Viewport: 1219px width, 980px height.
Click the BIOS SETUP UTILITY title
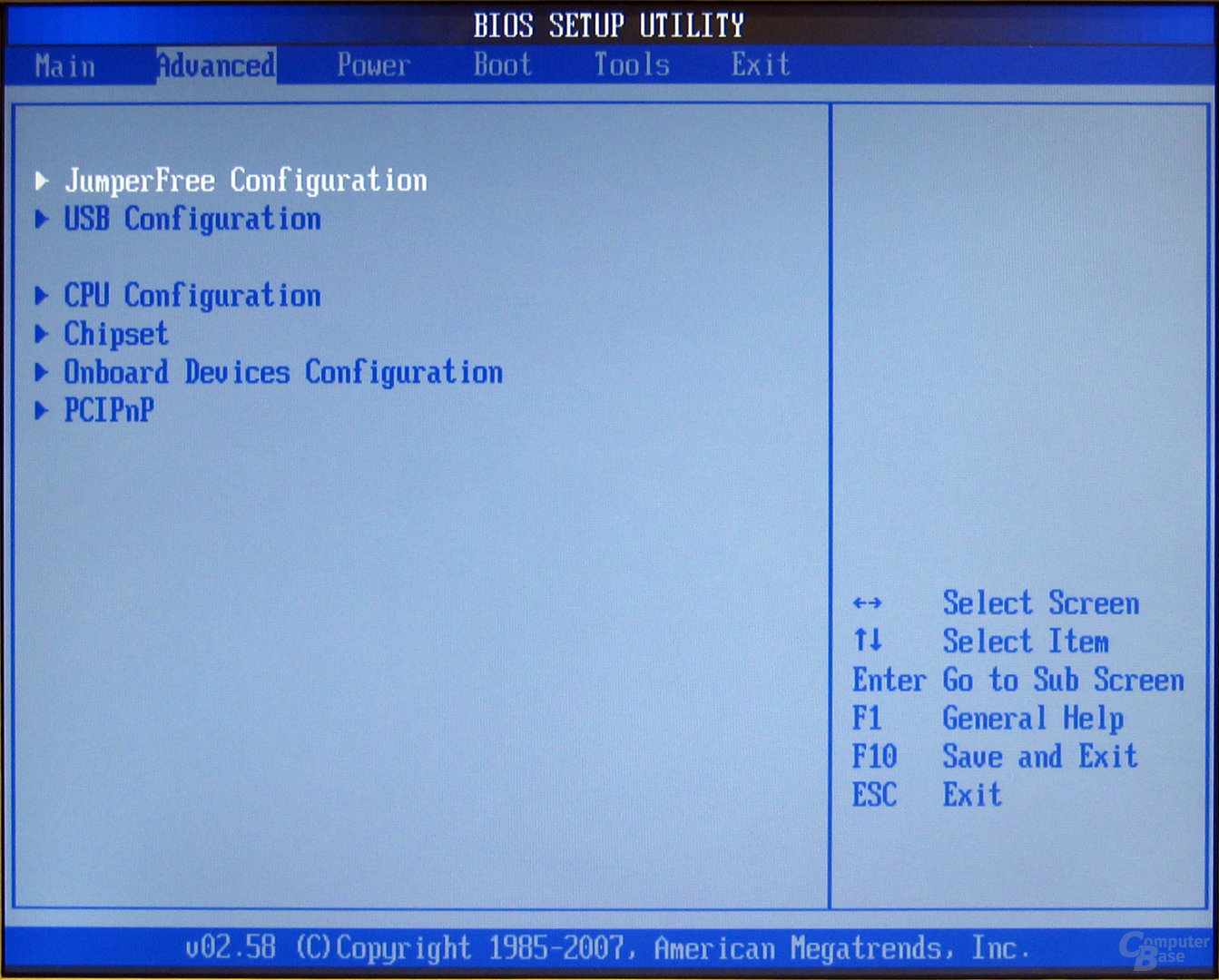[608, 25]
